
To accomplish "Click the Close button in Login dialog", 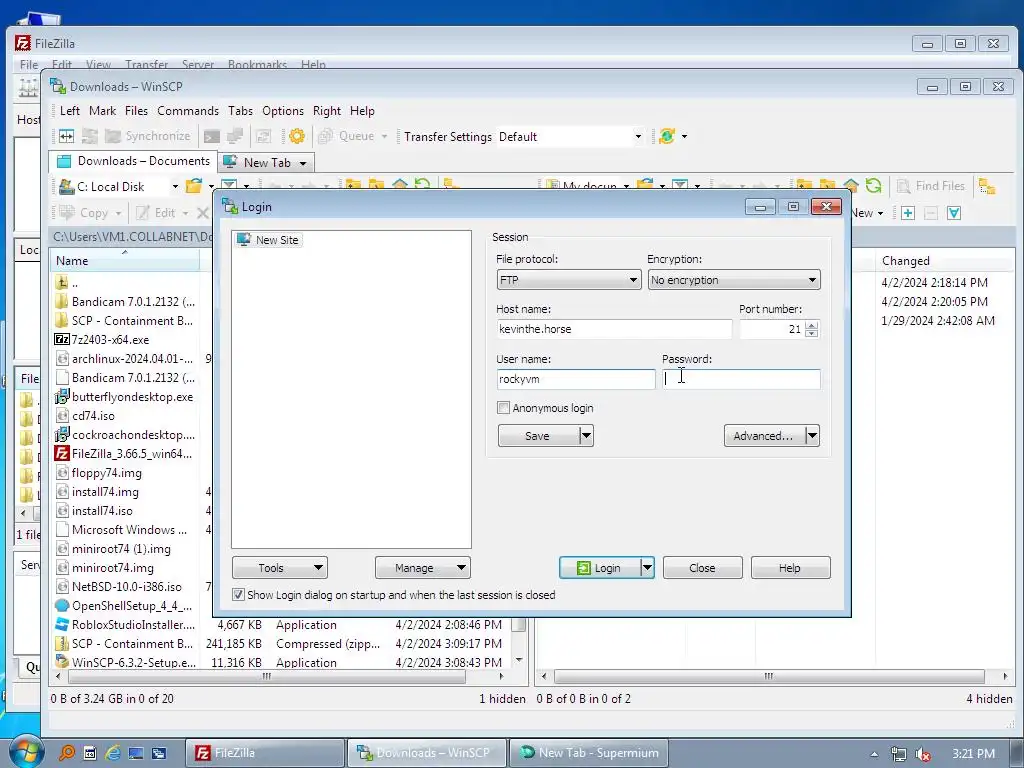I will (x=703, y=568).
